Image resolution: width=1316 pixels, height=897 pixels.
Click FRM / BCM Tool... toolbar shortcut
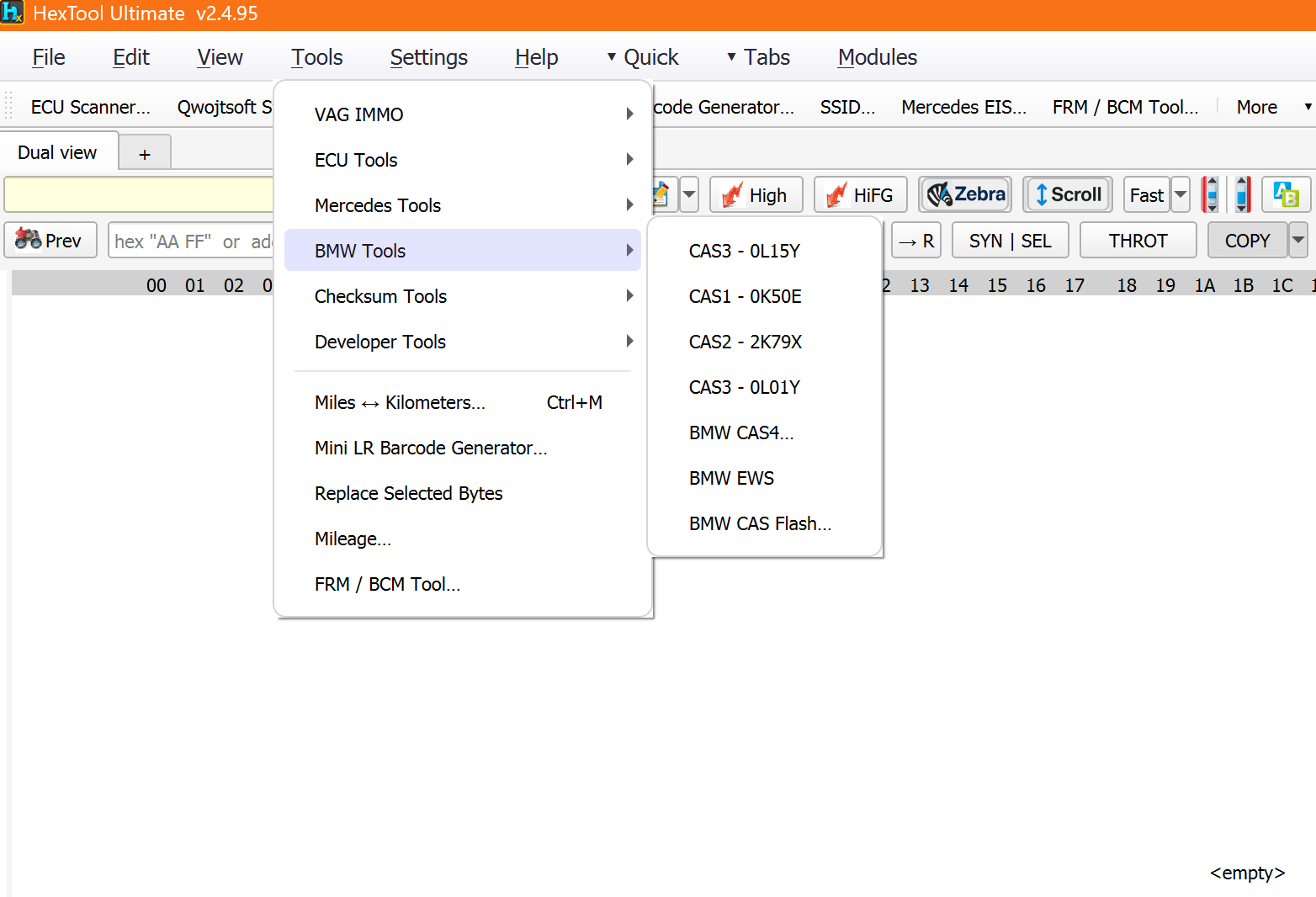coord(1126,107)
